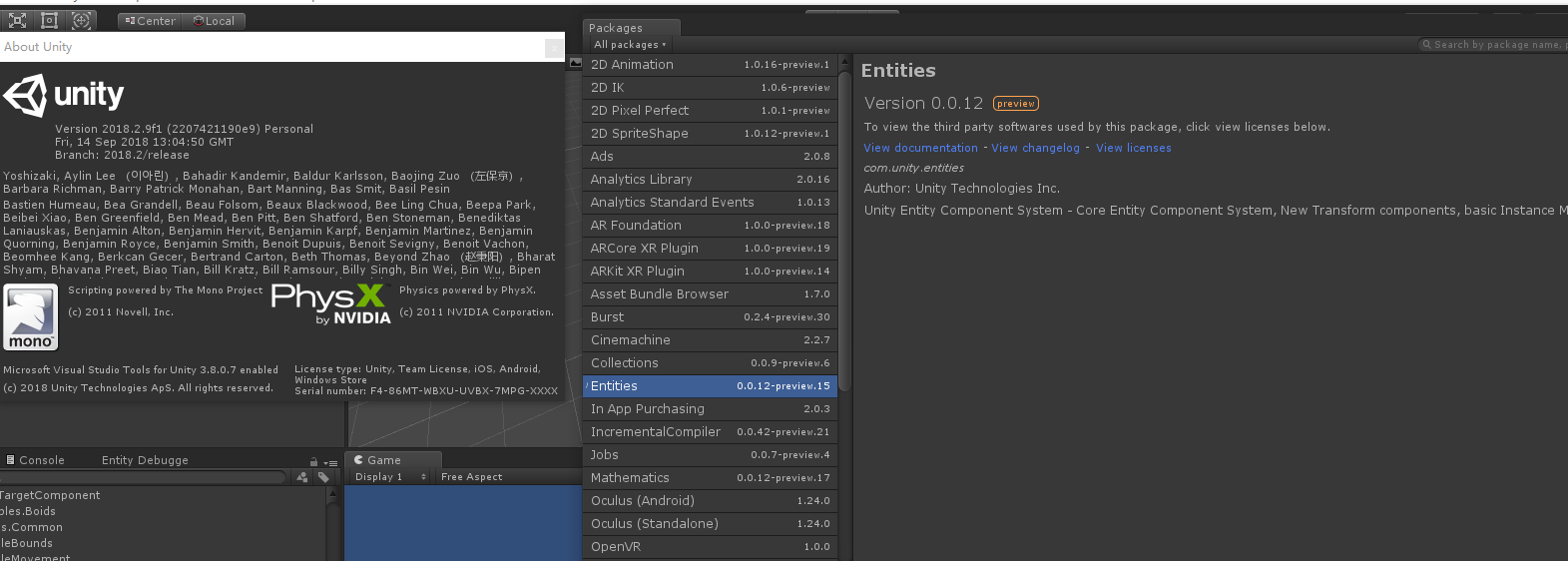Click the search by label tag icon

click(323, 477)
